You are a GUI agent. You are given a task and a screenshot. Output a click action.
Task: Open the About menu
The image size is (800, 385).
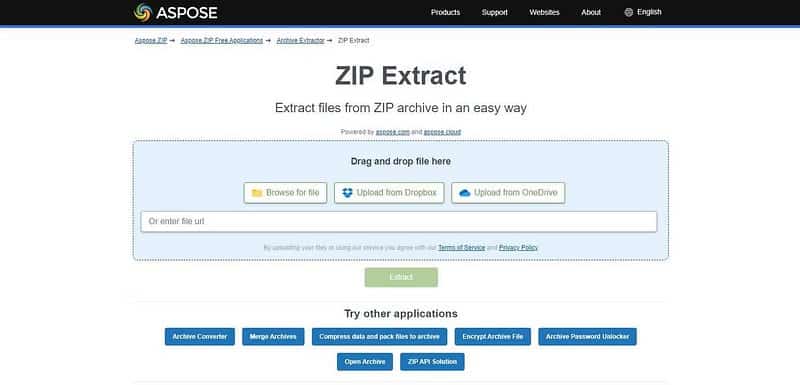591,12
